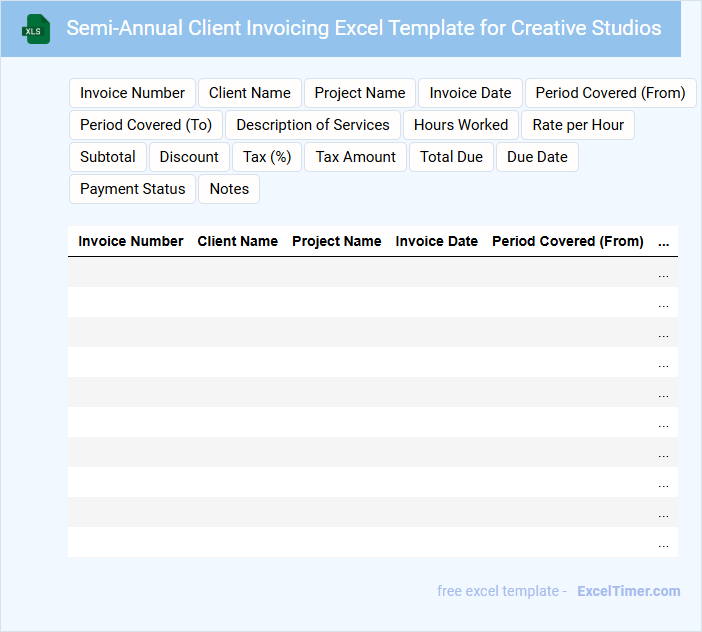This screenshot has width=702, height=632.
Task: Choose the Hours Worked tag
Action: 461,125
